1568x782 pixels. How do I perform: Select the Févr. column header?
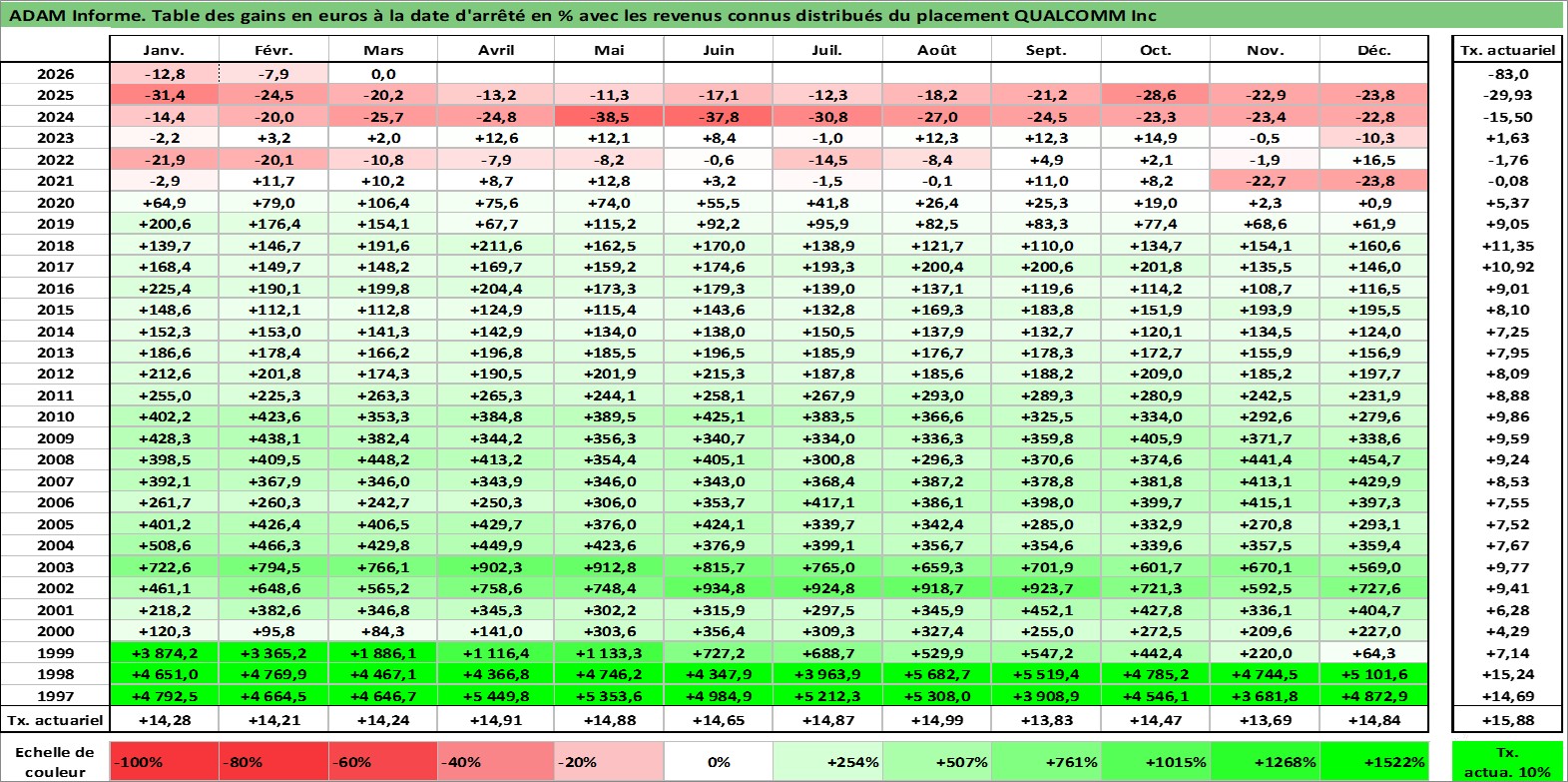(273, 50)
